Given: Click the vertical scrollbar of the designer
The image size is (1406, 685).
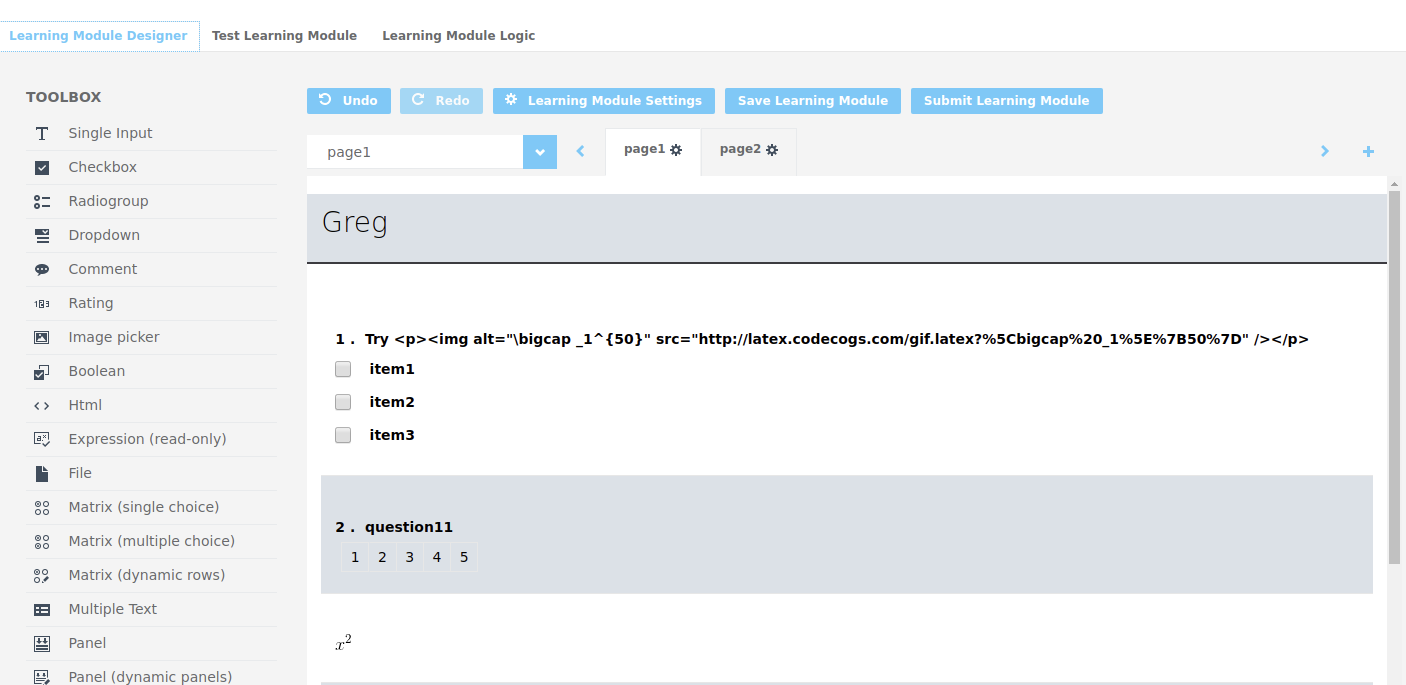Looking at the screenshot, I should click(x=1394, y=376).
